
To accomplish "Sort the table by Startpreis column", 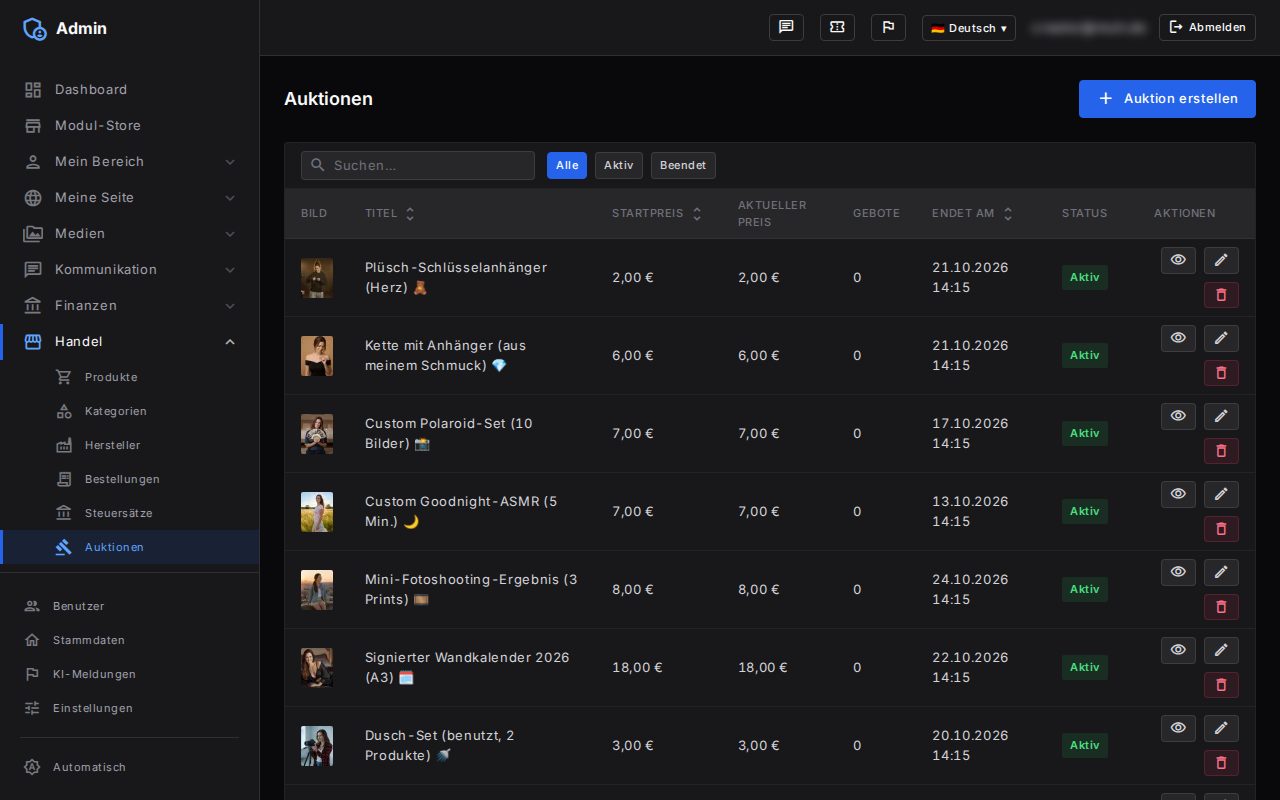I will (x=656, y=213).
